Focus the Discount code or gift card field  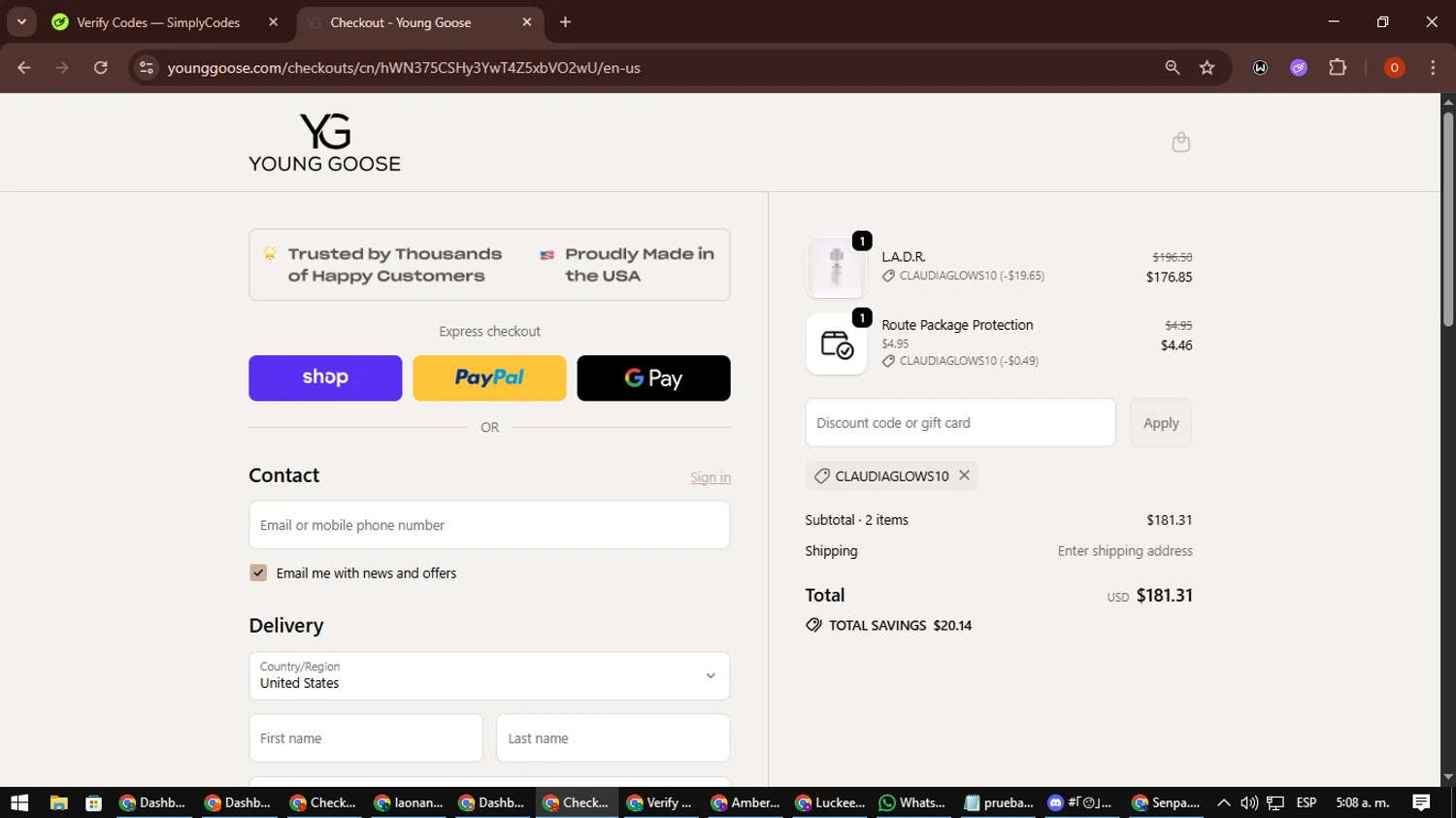(960, 423)
